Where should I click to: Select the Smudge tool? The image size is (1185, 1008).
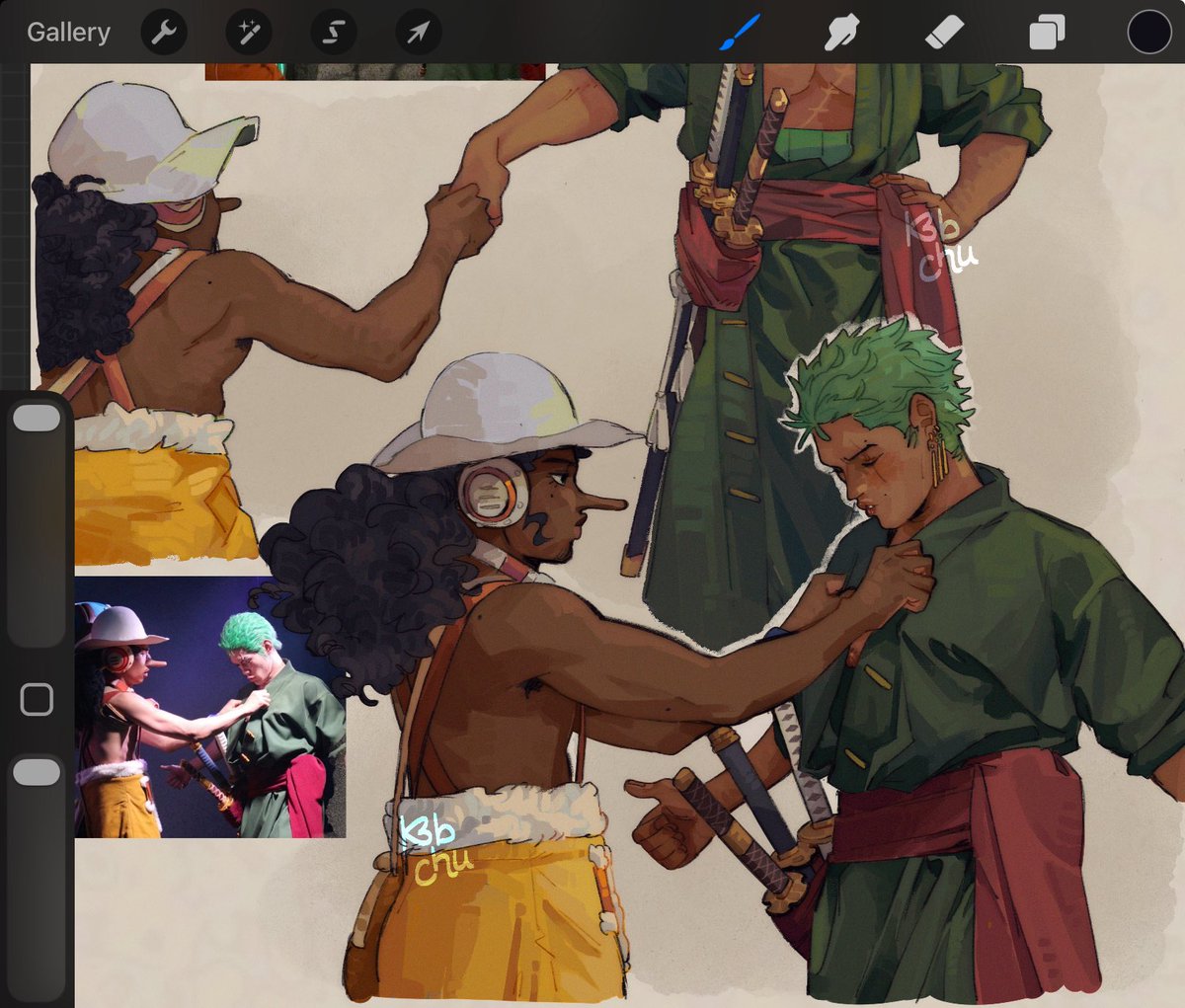(x=842, y=33)
